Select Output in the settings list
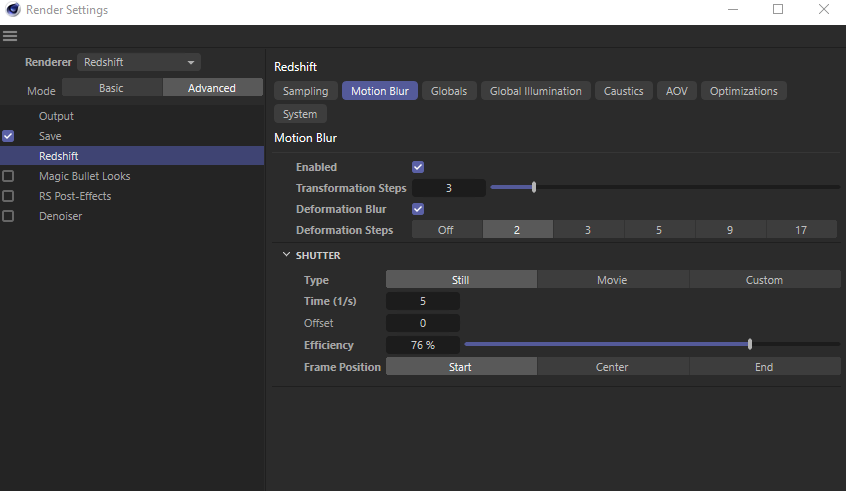 (x=56, y=116)
